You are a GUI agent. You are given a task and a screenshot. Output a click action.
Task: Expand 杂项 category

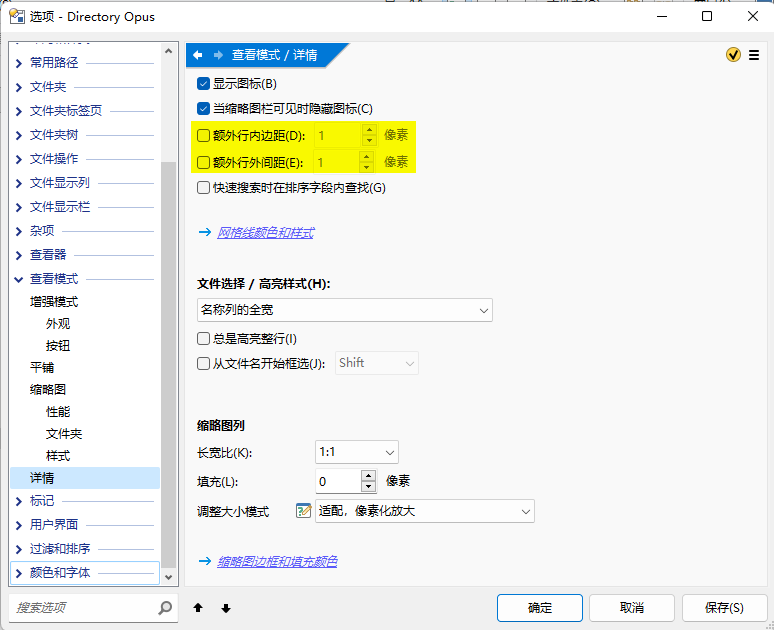click(19, 231)
